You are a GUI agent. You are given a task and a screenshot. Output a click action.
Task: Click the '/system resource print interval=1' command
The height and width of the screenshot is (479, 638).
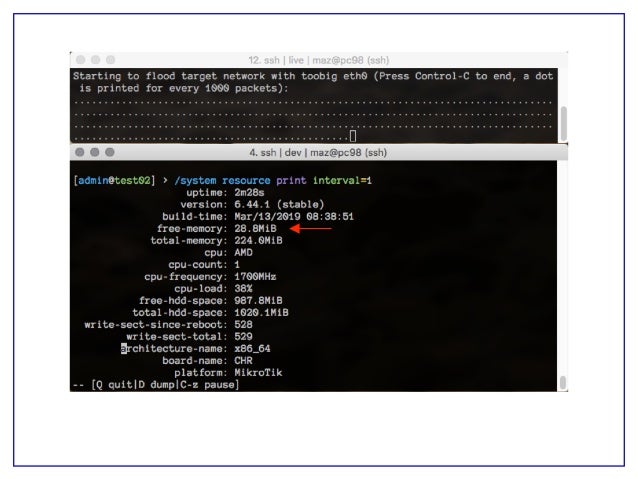pos(273,180)
